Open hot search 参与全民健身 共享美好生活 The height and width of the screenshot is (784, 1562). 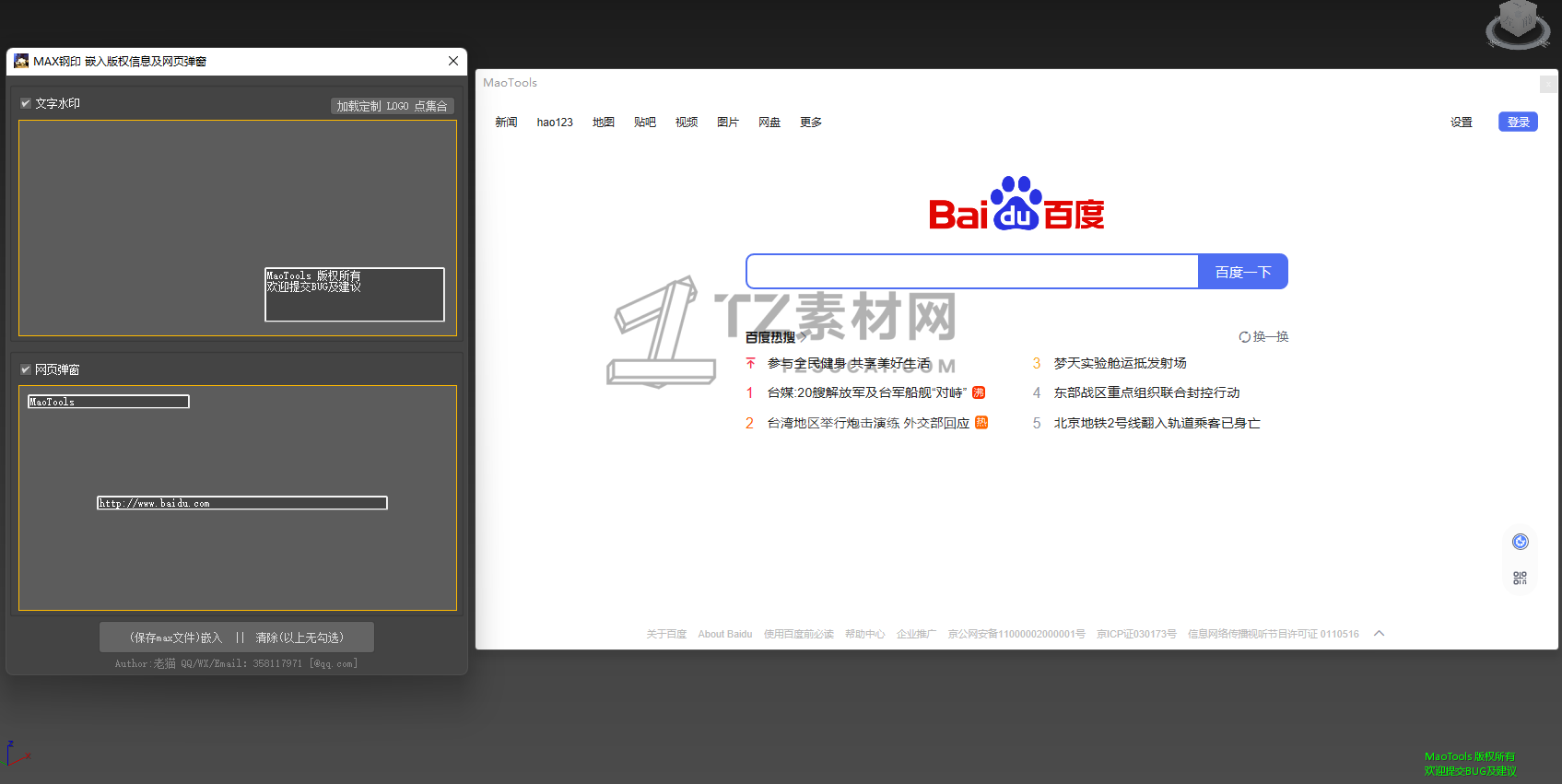(849, 363)
